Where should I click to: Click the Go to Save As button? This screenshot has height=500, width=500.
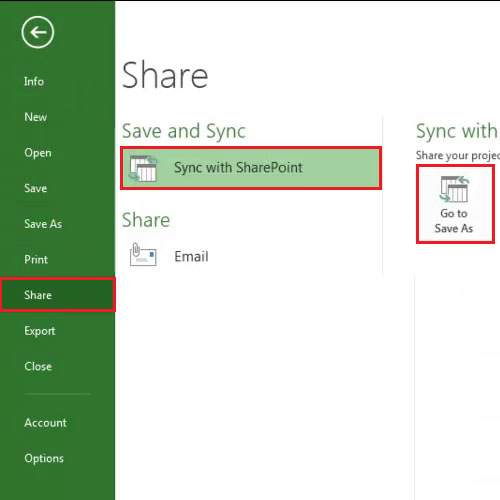[x=455, y=204]
